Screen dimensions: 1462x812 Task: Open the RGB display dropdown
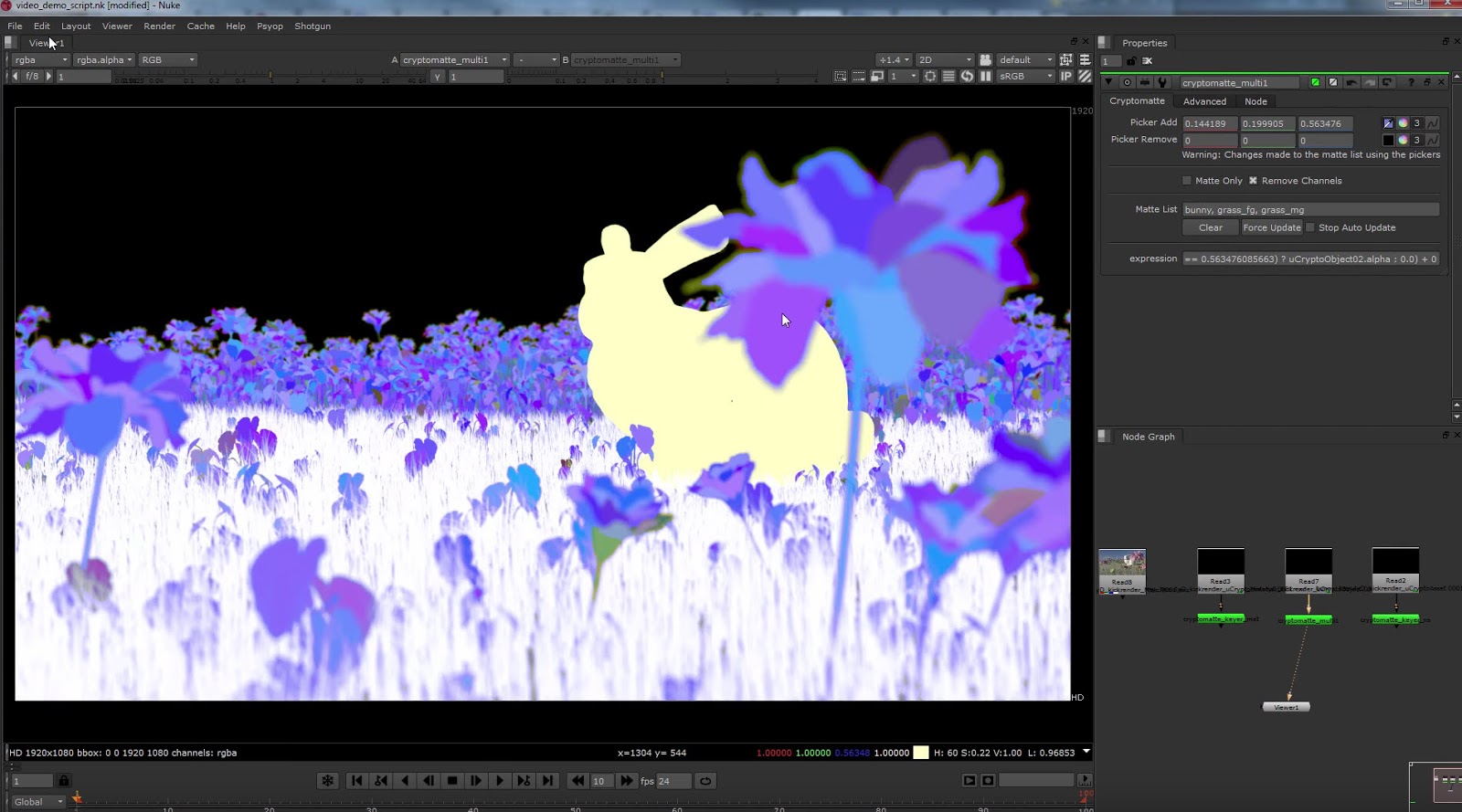(x=168, y=59)
